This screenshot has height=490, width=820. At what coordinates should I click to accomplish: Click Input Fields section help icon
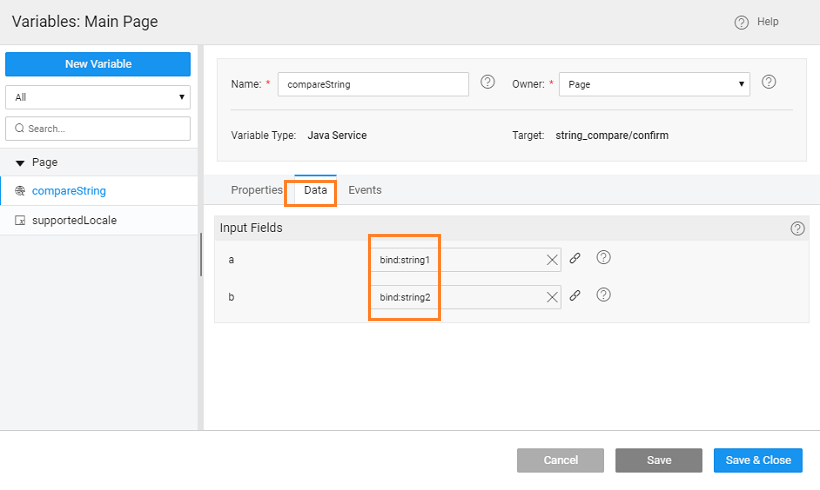pyautogui.click(x=797, y=228)
